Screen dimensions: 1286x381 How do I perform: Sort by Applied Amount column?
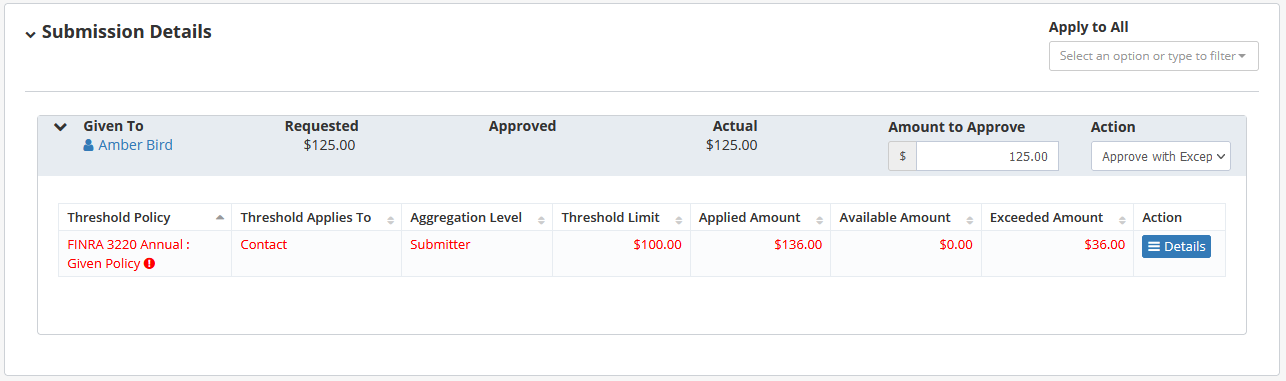pyautogui.click(x=760, y=217)
